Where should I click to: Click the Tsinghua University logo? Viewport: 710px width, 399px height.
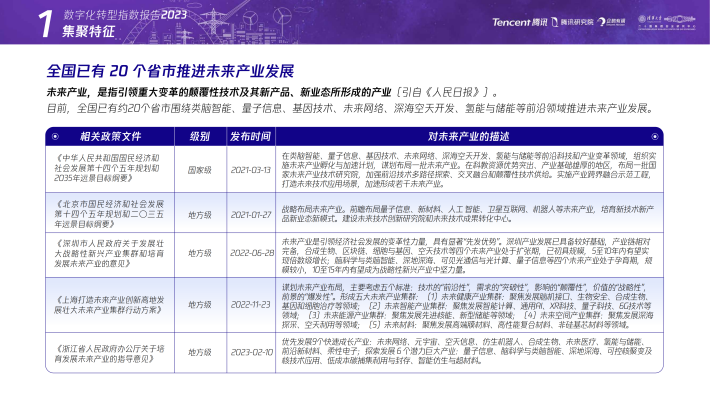tap(667, 22)
